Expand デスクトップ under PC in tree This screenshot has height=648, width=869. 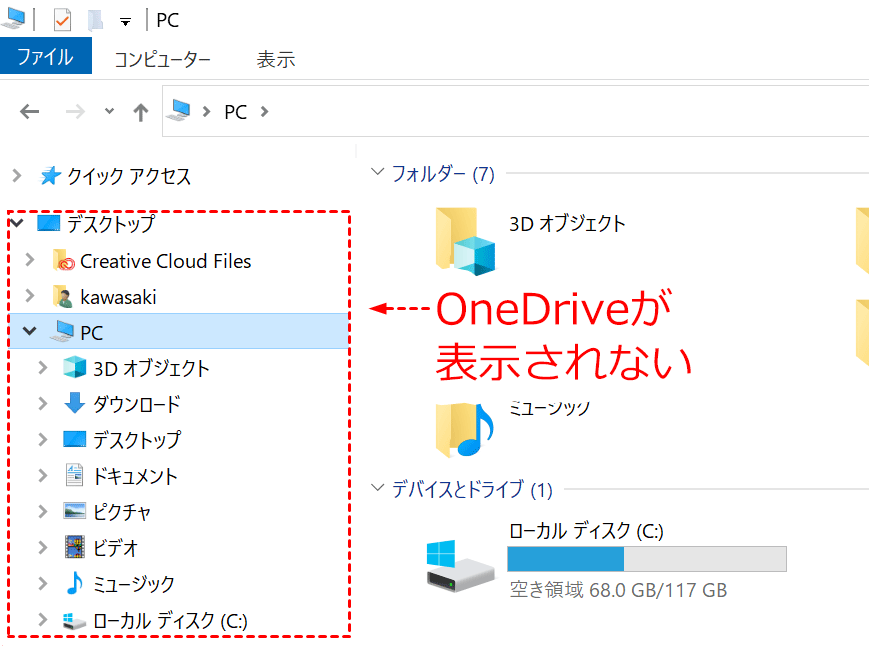point(43,439)
